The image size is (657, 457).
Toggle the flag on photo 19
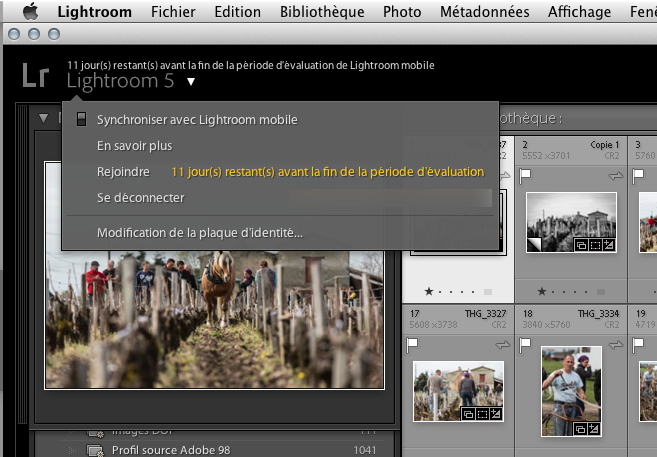pyautogui.click(x=638, y=345)
